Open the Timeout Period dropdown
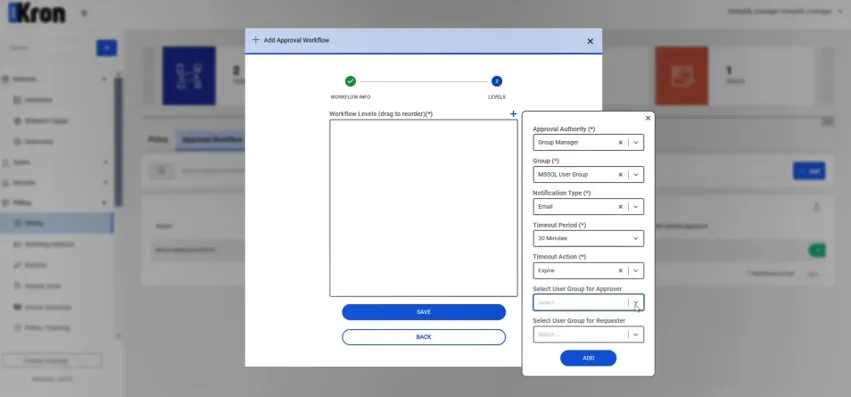This screenshot has height=397, width=851. tap(588, 238)
